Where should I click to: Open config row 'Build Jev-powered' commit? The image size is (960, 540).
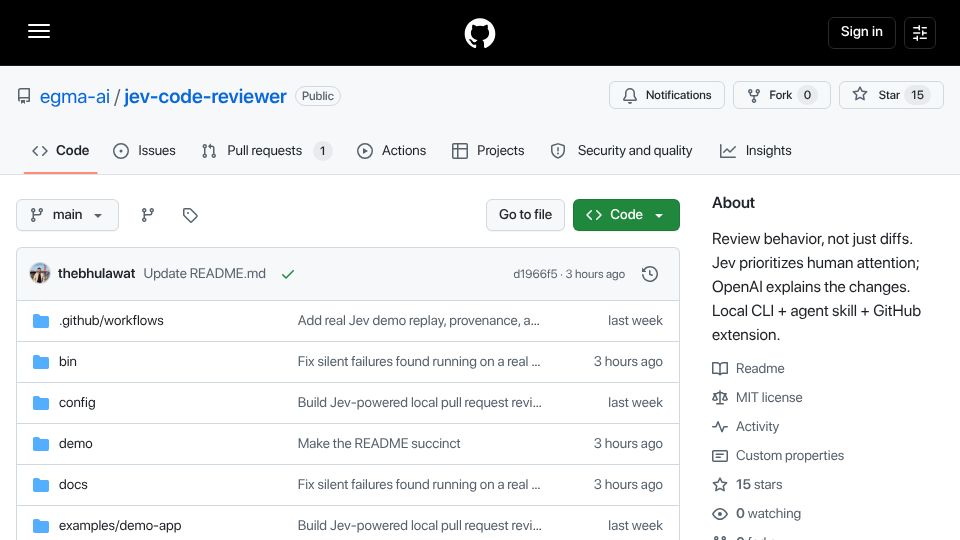click(x=419, y=403)
